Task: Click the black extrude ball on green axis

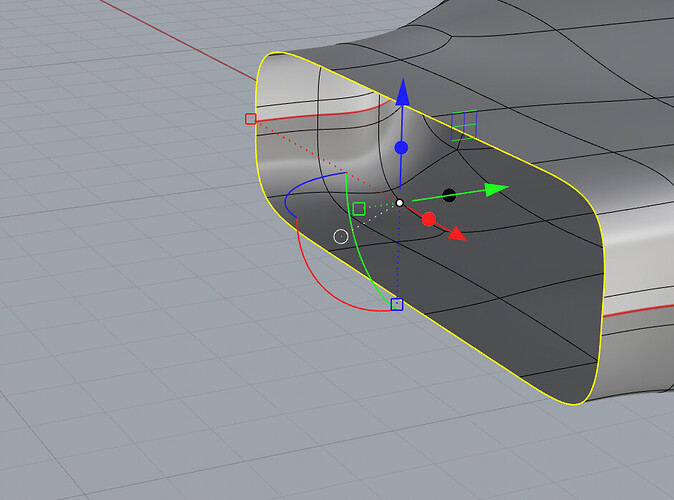Action: (449, 195)
